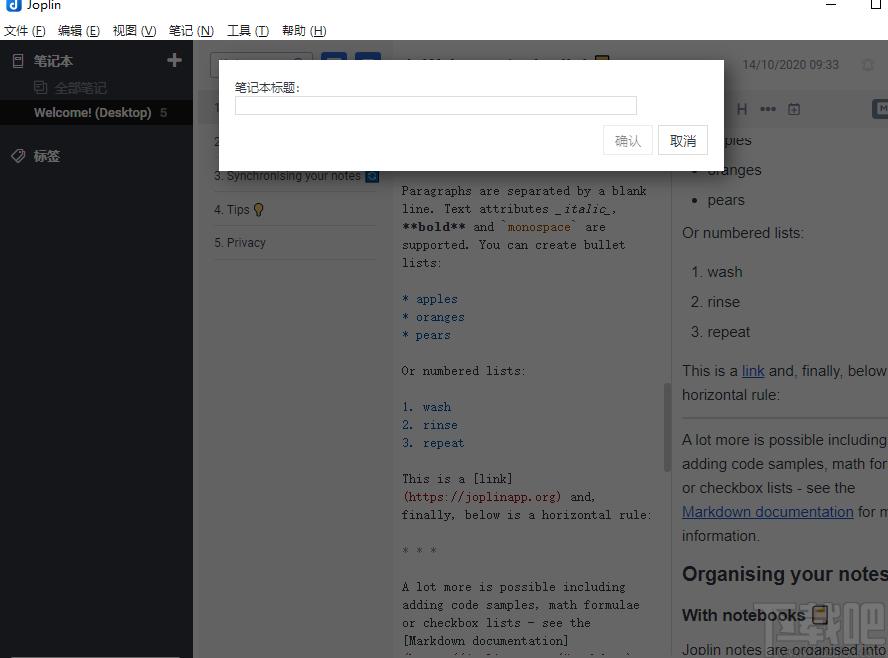Screen dimensions: 888x658
Task: Click '2. rinse' in the preview pane
Action: (x=715, y=302)
